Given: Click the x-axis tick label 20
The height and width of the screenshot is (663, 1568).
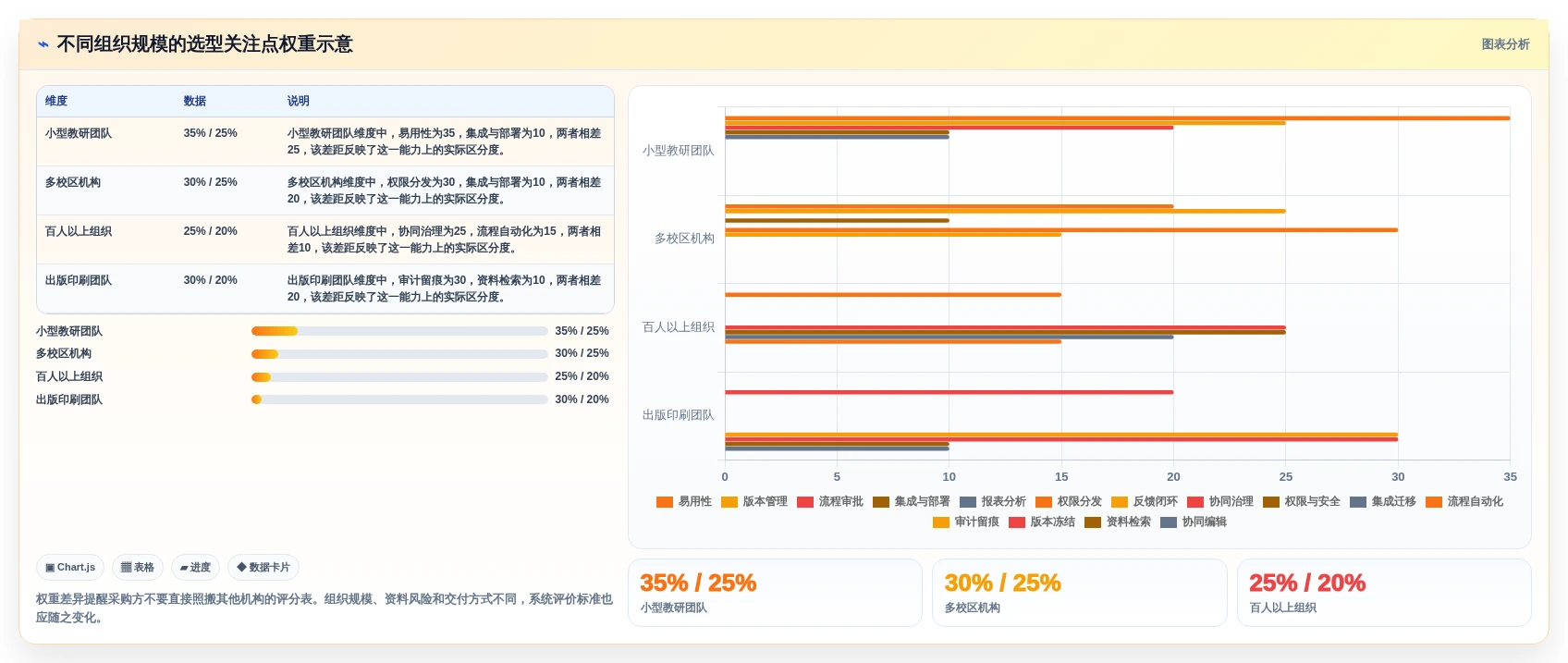Looking at the screenshot, I should click(x=1173, y=477).
